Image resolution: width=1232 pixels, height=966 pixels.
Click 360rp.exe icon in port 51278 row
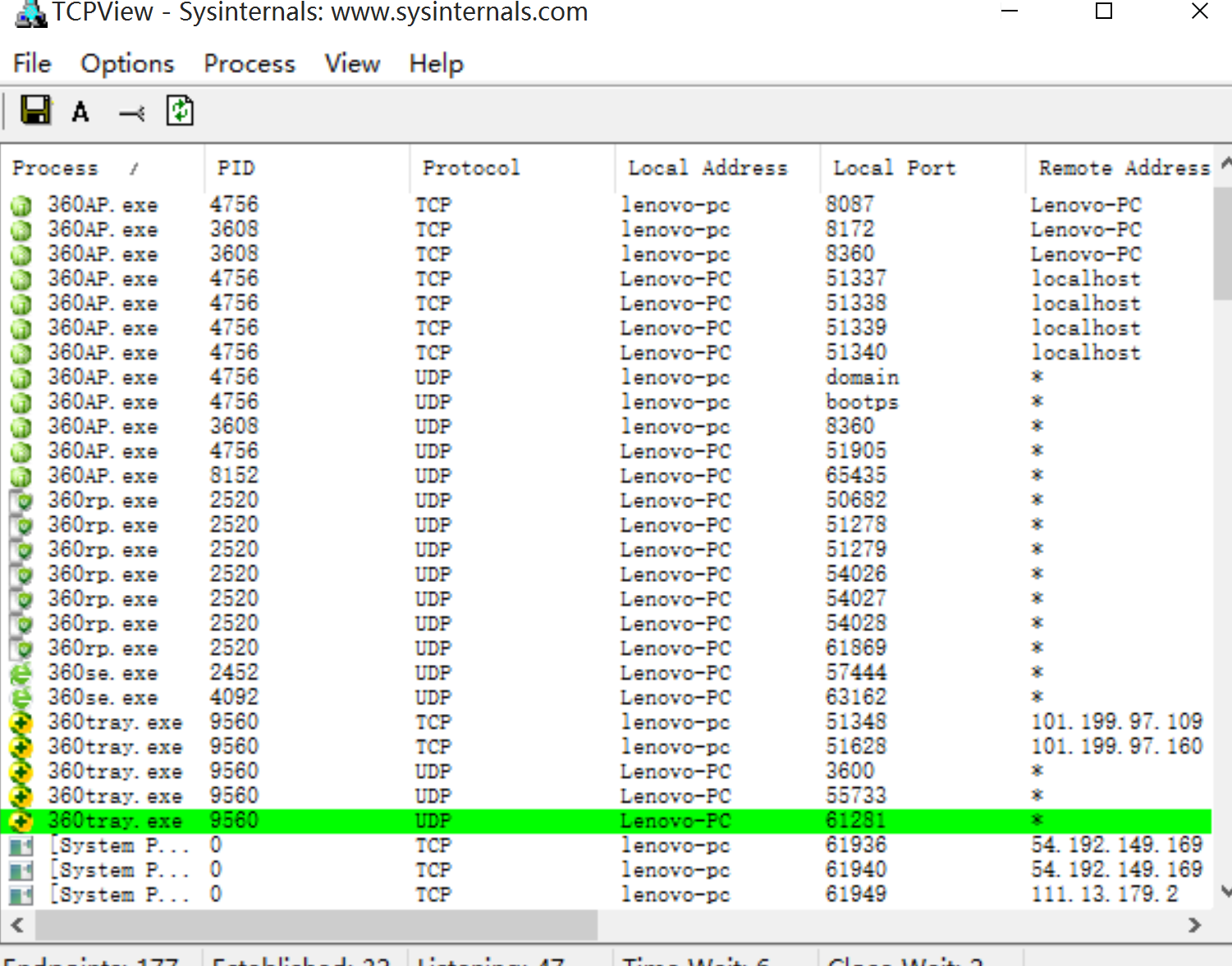(x=21, y=525)
